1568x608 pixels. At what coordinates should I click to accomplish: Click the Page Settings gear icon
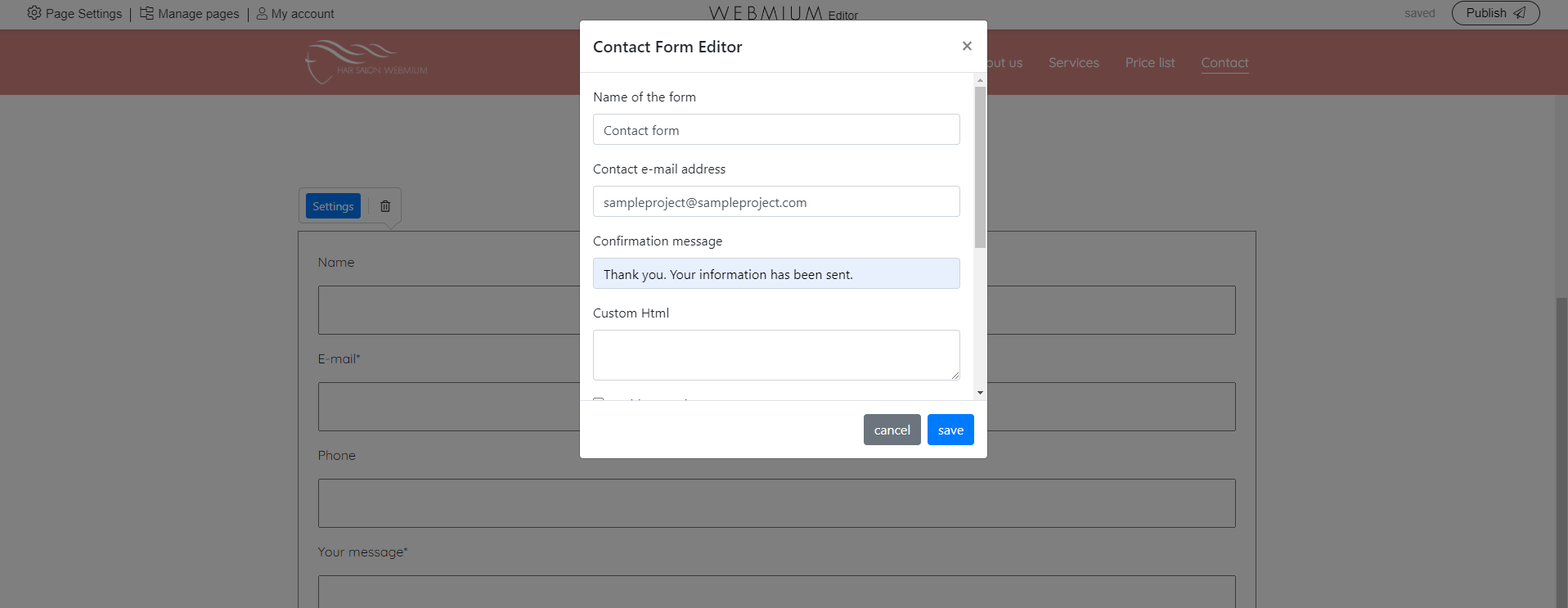pyautogui.click(x=34, y=13)
